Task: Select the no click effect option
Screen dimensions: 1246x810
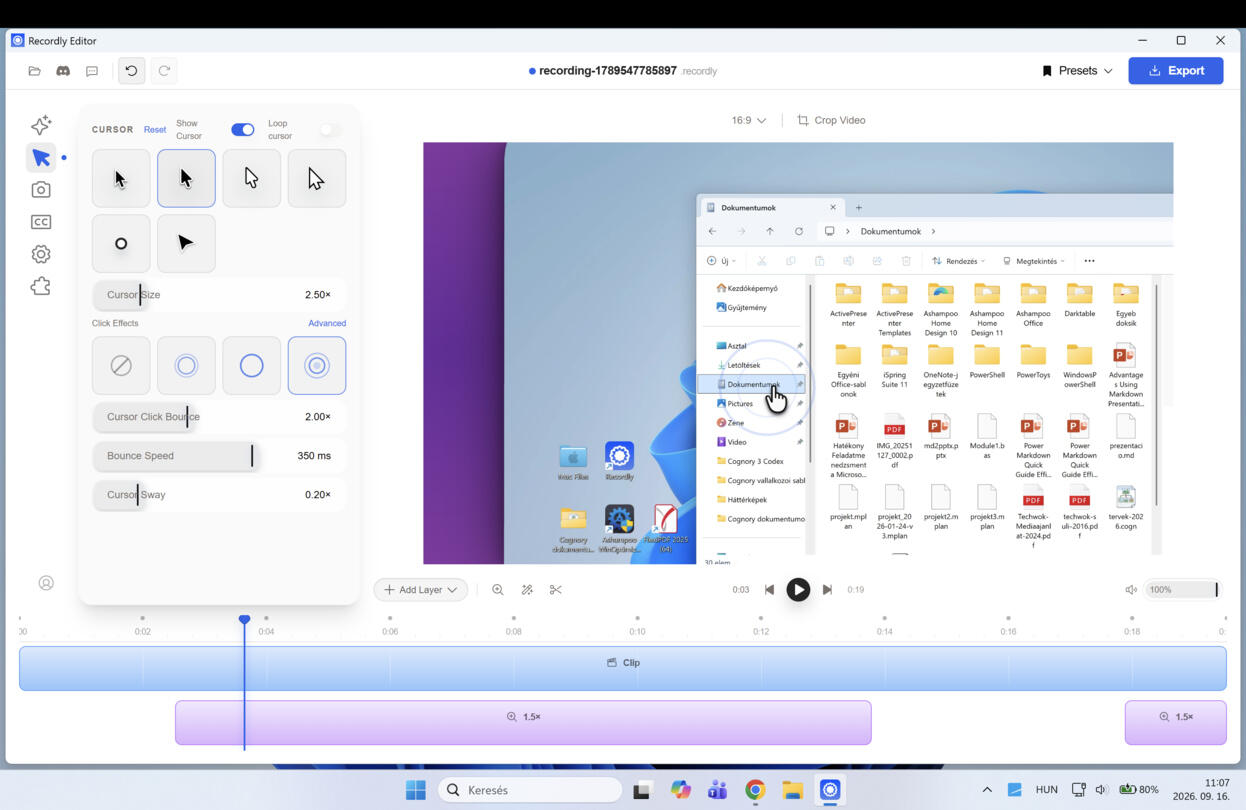Action: 121,365
